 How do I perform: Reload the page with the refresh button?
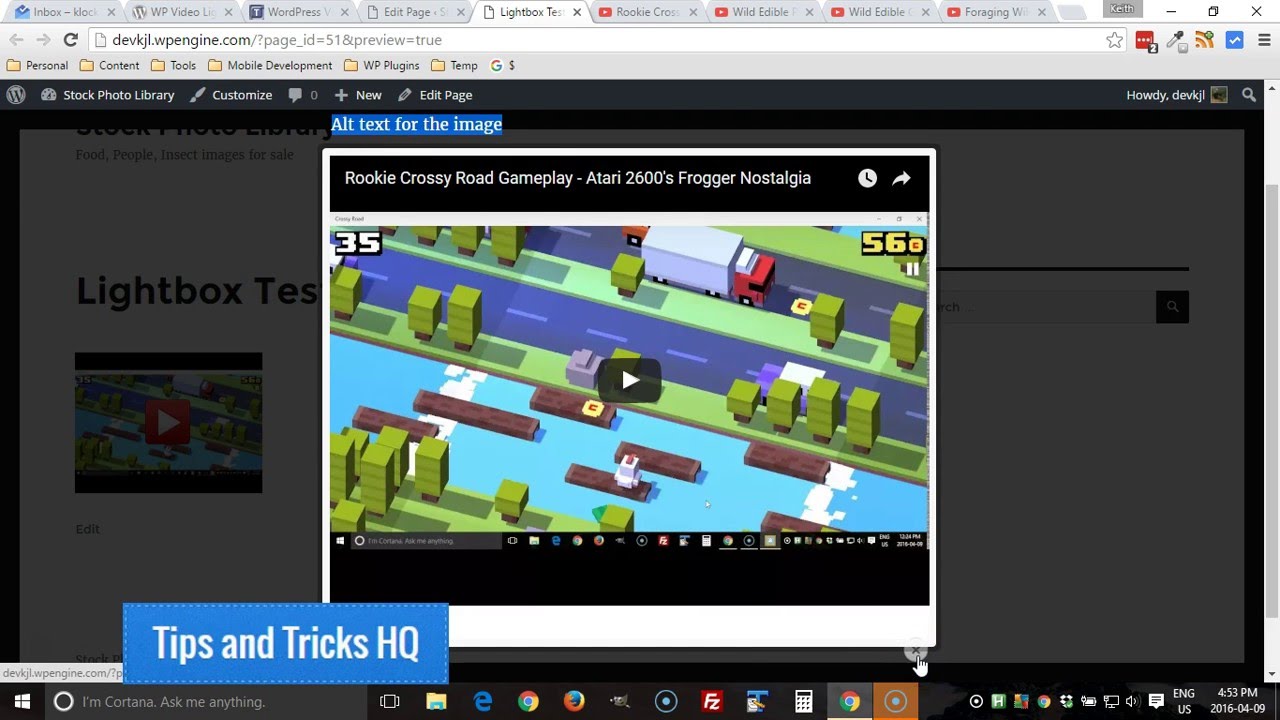click(70, 40)
